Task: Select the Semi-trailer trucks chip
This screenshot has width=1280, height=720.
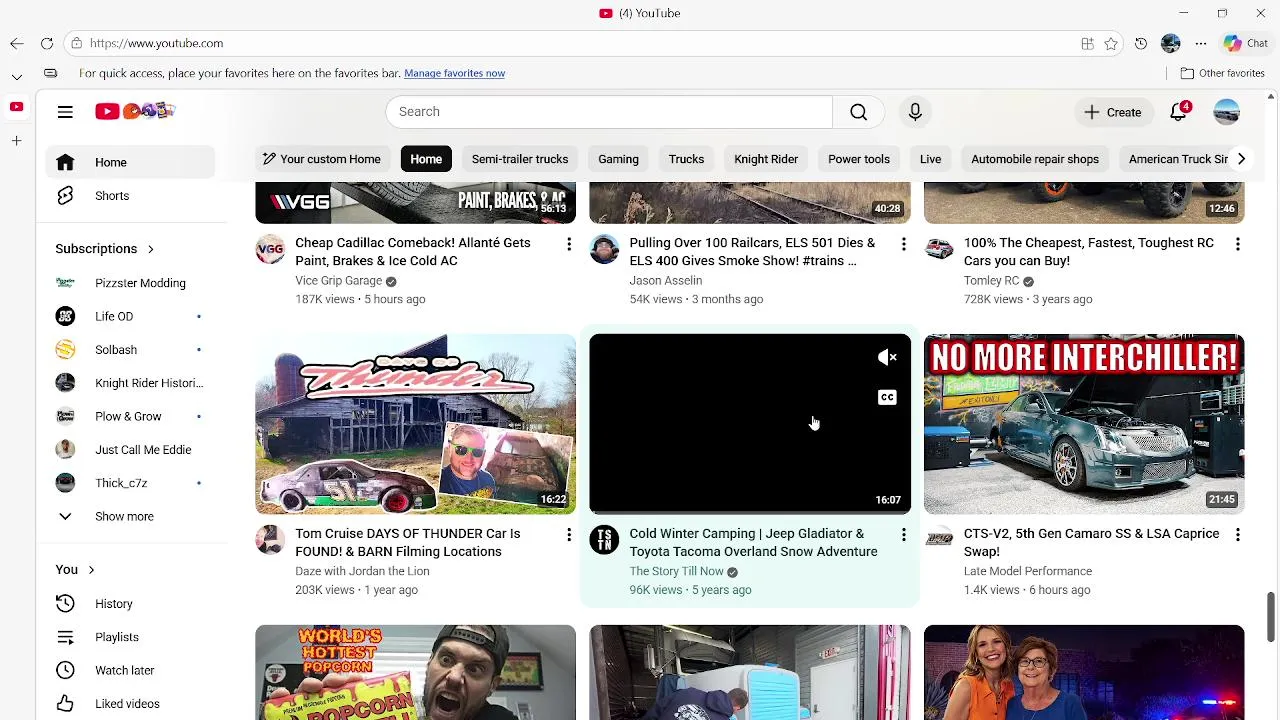Action: (520, 159)
